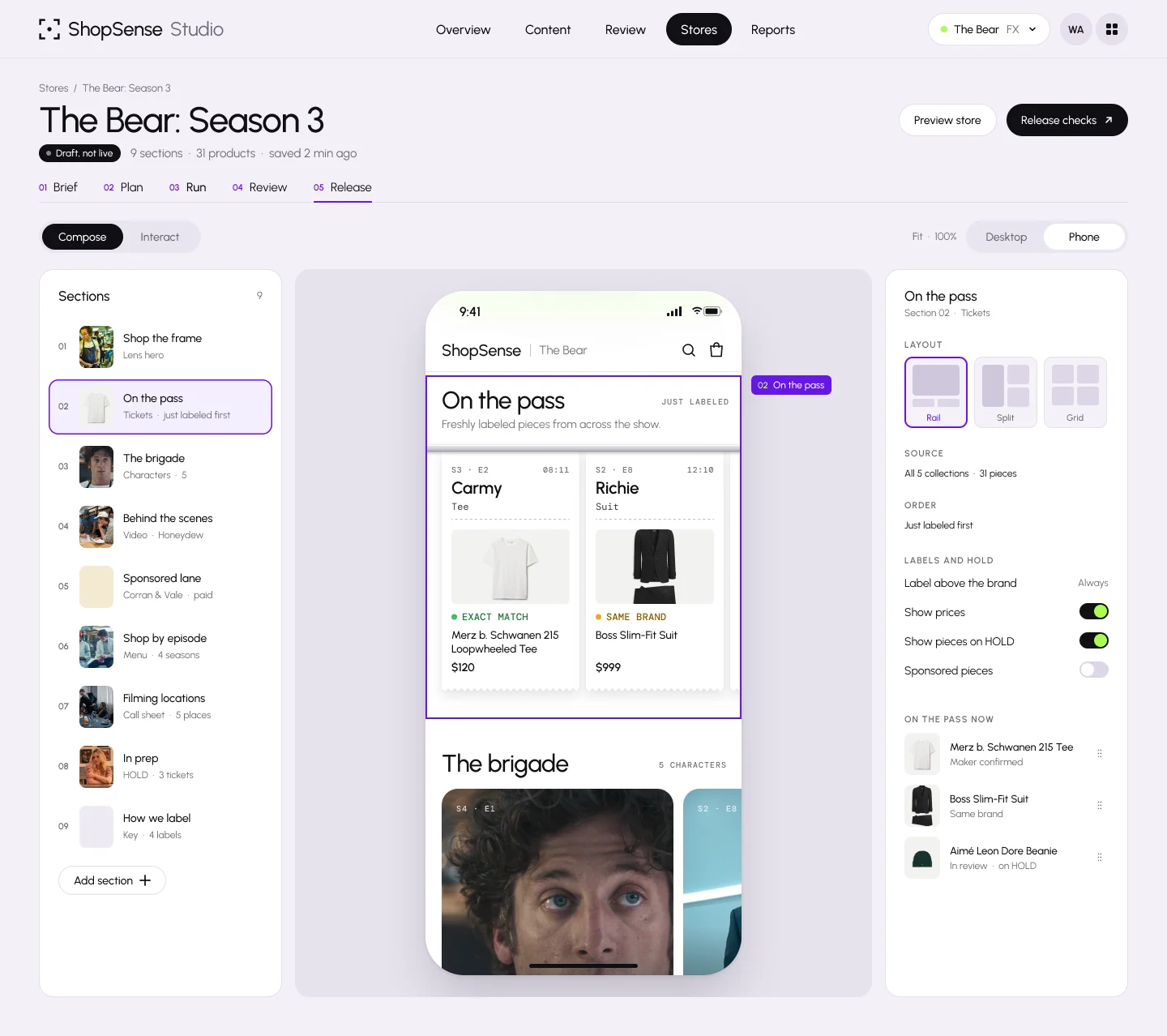Enable the Sponsored pieces switch
This screenshot has height=1036, width=1167.
pos(1094,670)
